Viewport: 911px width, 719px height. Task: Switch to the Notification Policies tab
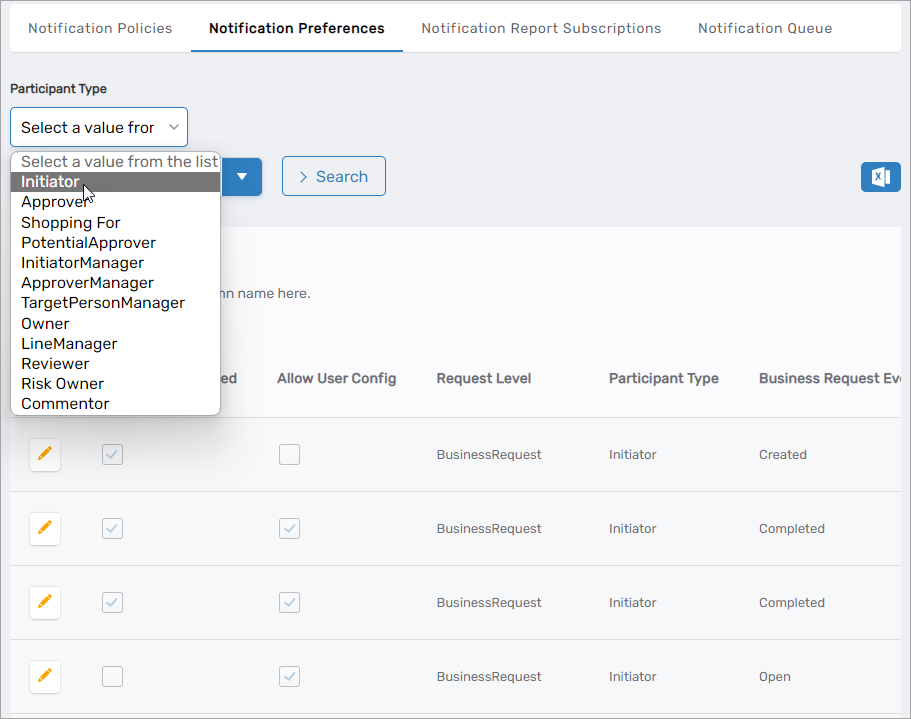coord(99,28)
